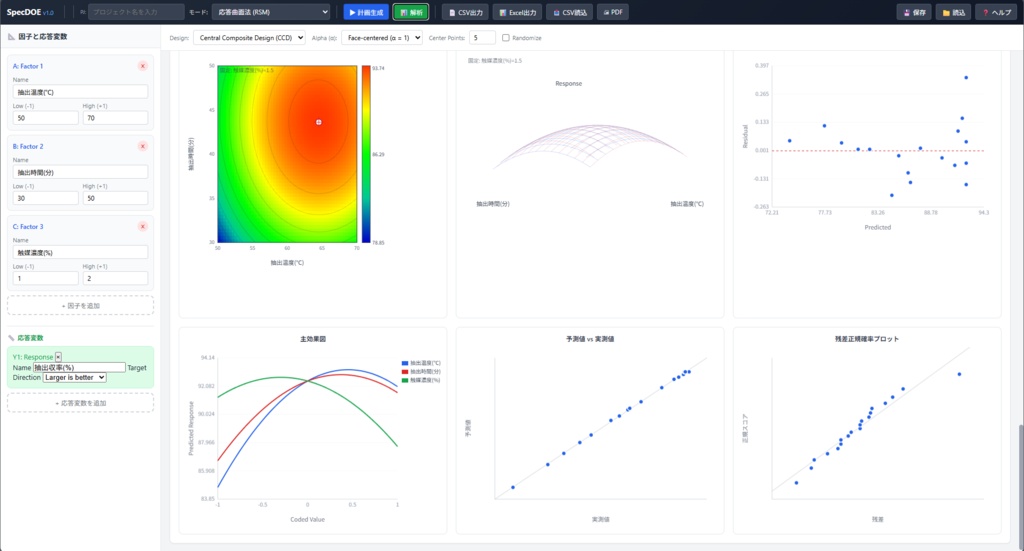Run analysis with the green 解析 button
Viewport: 1024px width, 551px height.
coord(411,12)
